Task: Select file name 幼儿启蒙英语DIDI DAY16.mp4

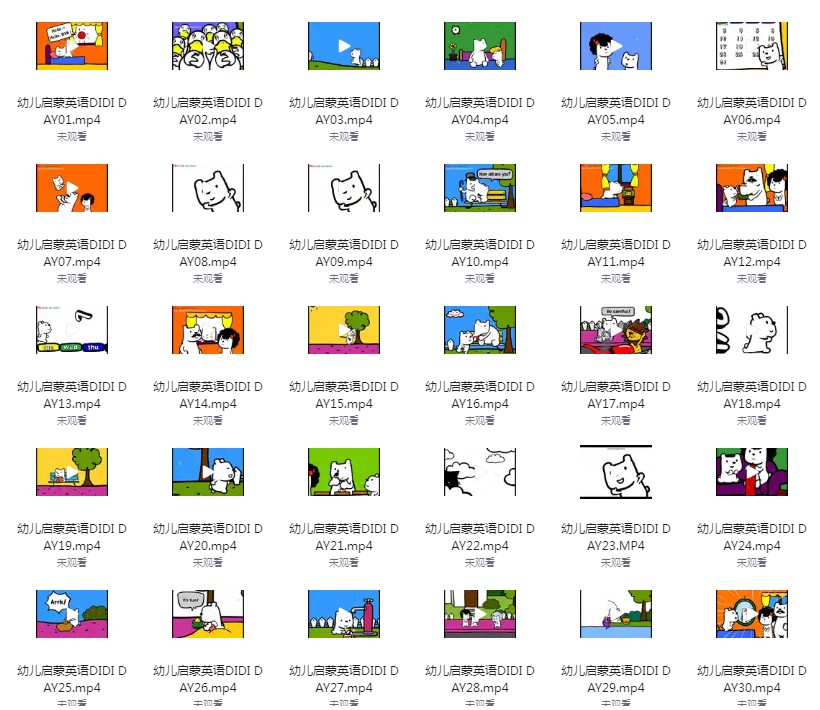Action: tap(480, 395)
